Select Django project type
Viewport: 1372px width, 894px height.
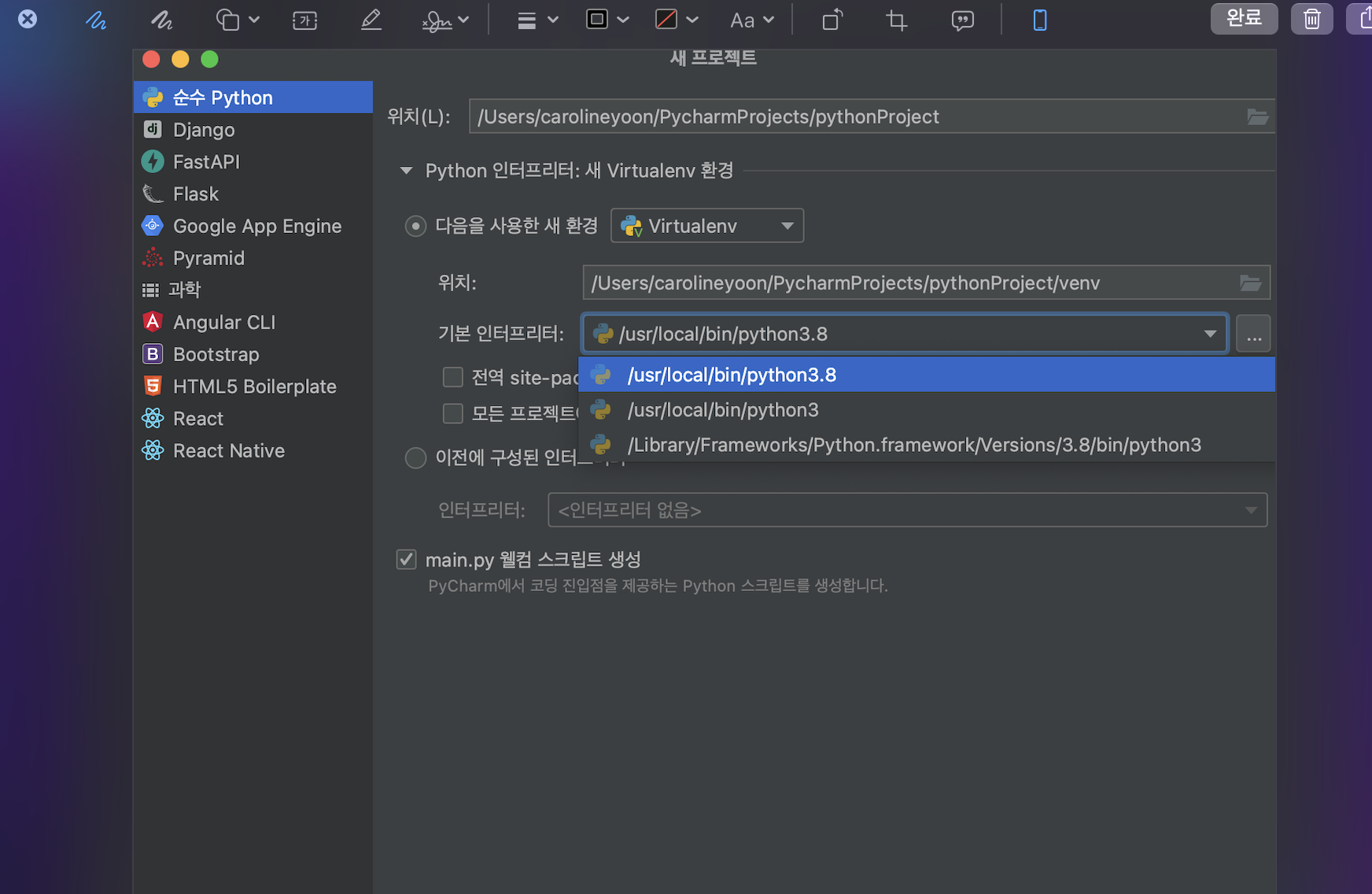click(x=253, y=130)
